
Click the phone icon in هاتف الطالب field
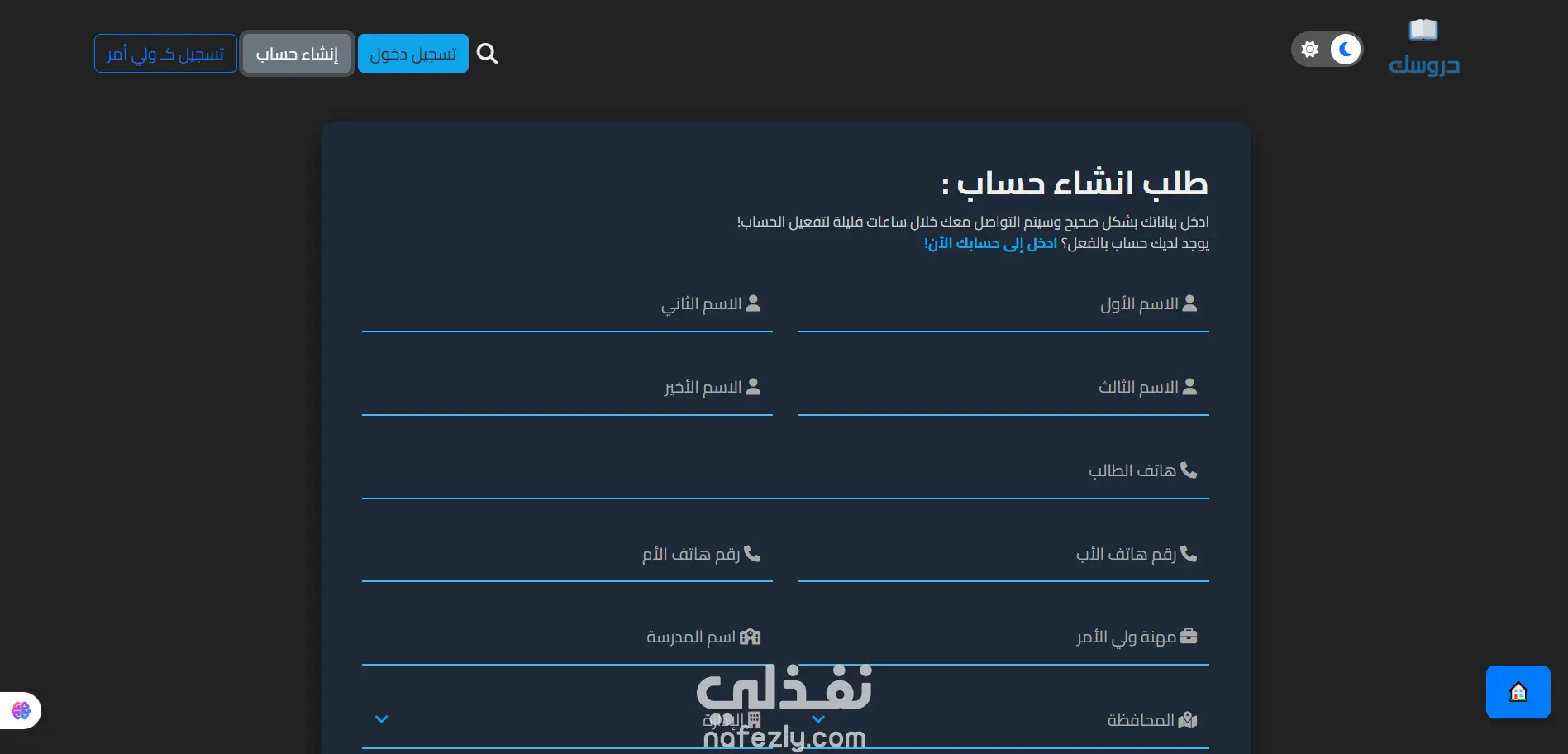pos(1189,470)
